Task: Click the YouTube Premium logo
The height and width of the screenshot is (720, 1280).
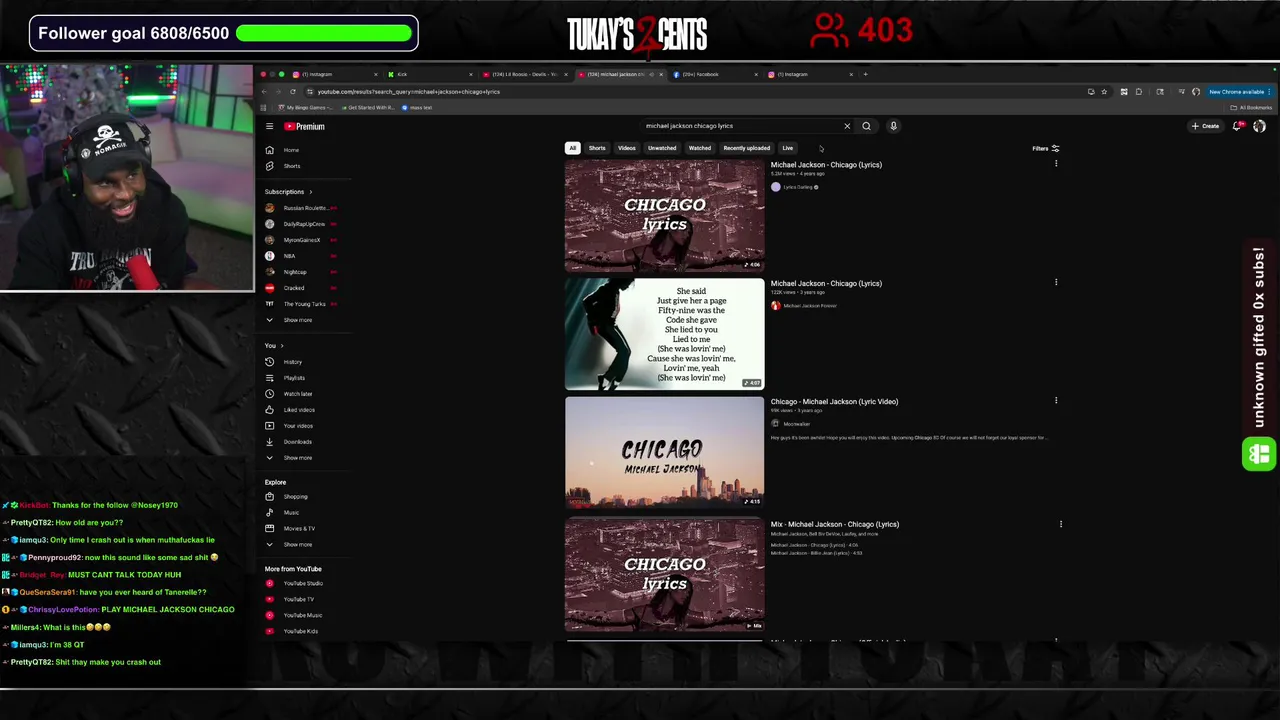Action: click(304, 126)
